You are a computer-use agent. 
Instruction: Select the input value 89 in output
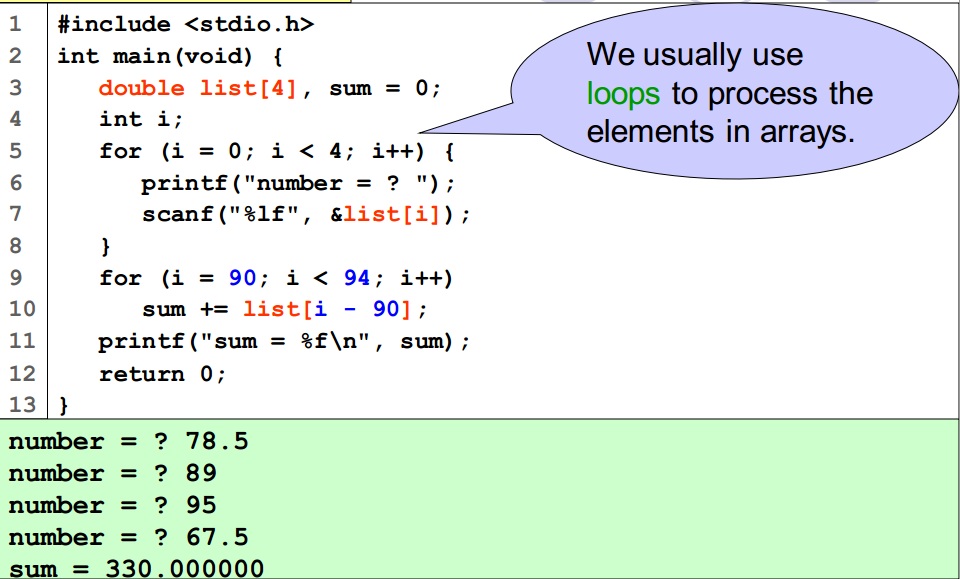(200, 473)
